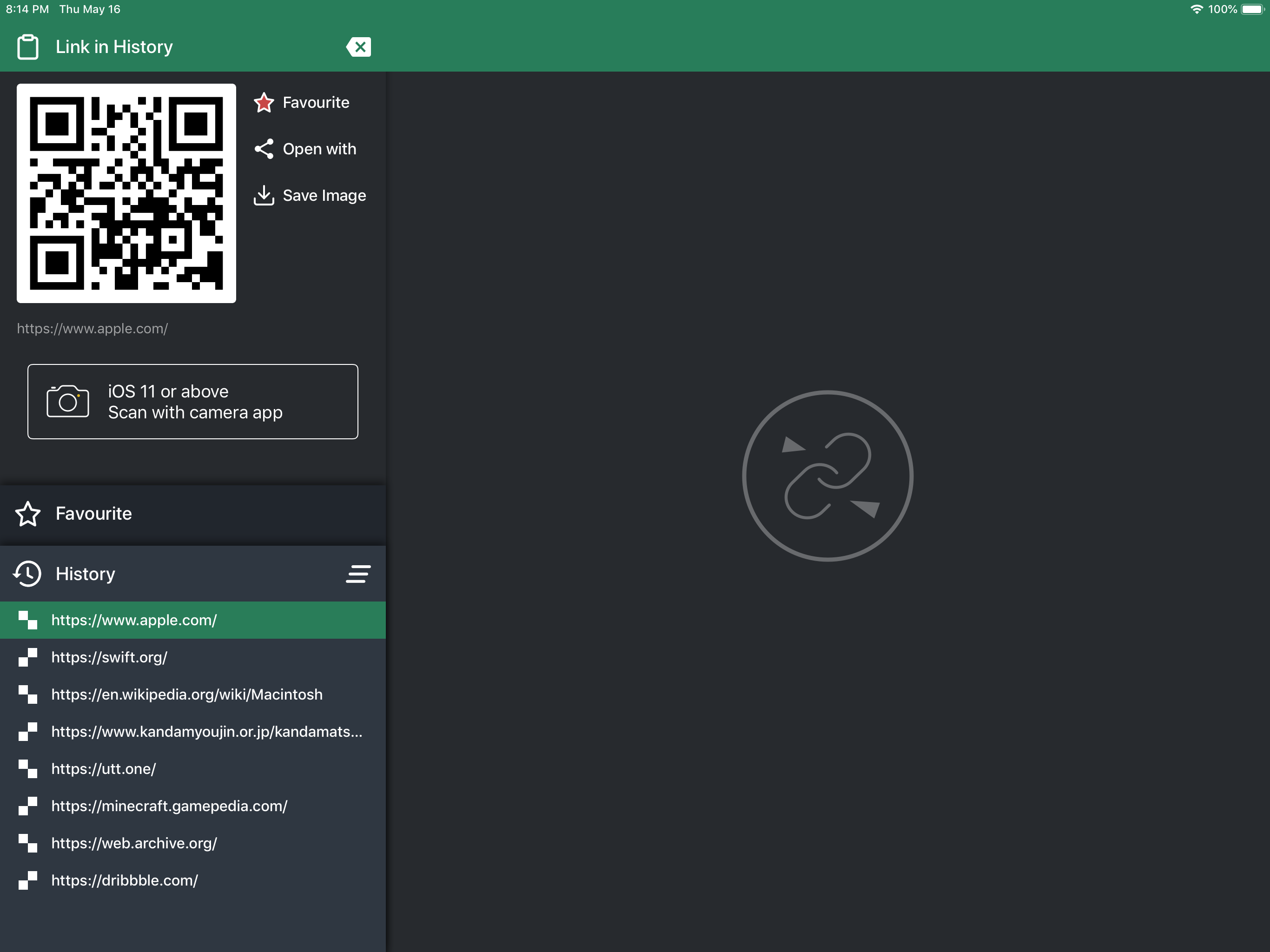Check the Wi-Fi status icon
The image size is (1270, 952).
coord(1197,9)
